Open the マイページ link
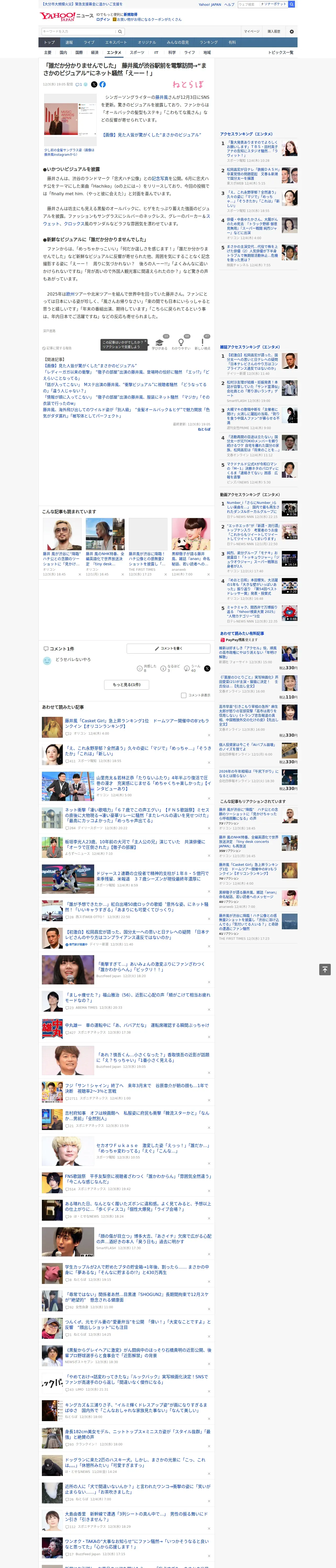 point(252,32)
